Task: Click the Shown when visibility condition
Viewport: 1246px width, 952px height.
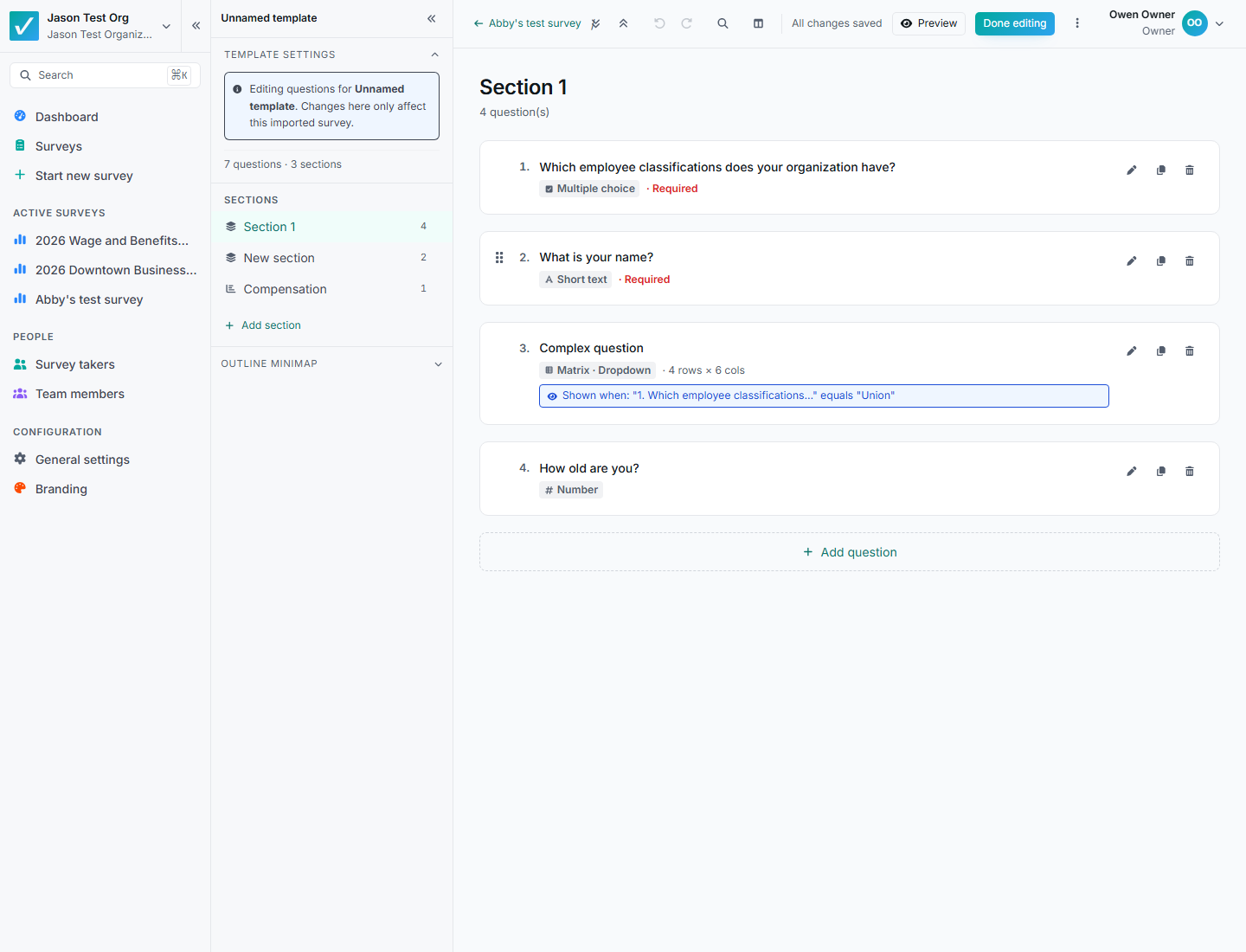Action: point(824,396)
